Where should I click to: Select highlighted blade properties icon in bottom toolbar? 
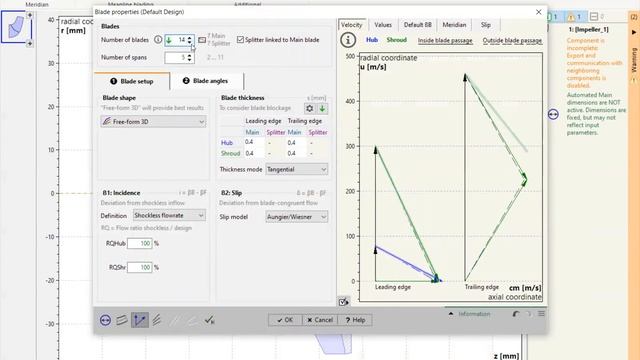point(140,320)
